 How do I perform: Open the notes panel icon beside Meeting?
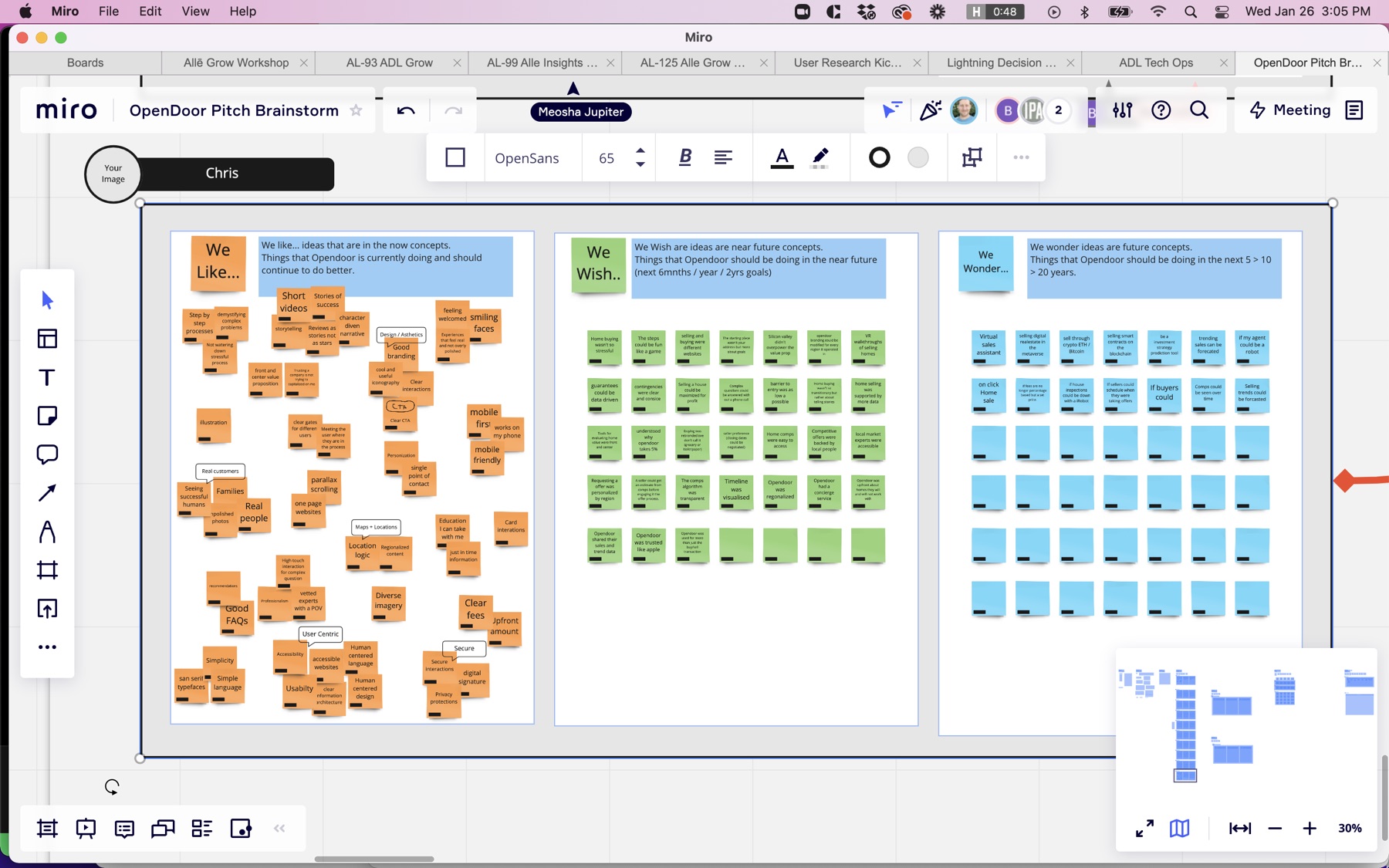click(x=1354, y=110)
